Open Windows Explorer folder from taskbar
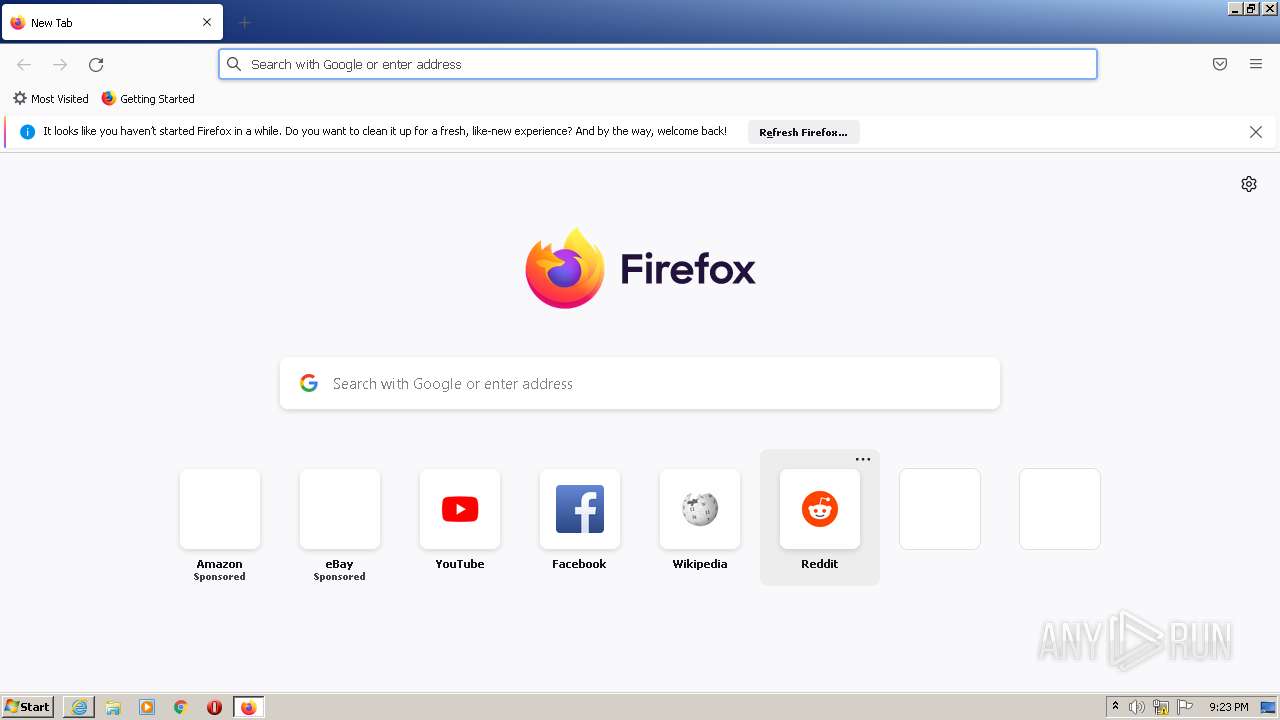 [113, 707]
